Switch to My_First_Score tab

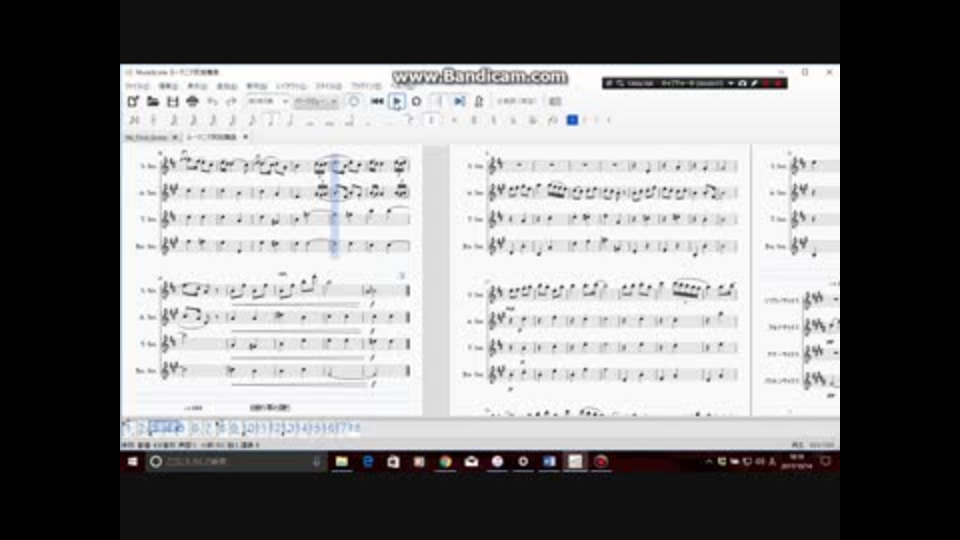pos(146,137)
